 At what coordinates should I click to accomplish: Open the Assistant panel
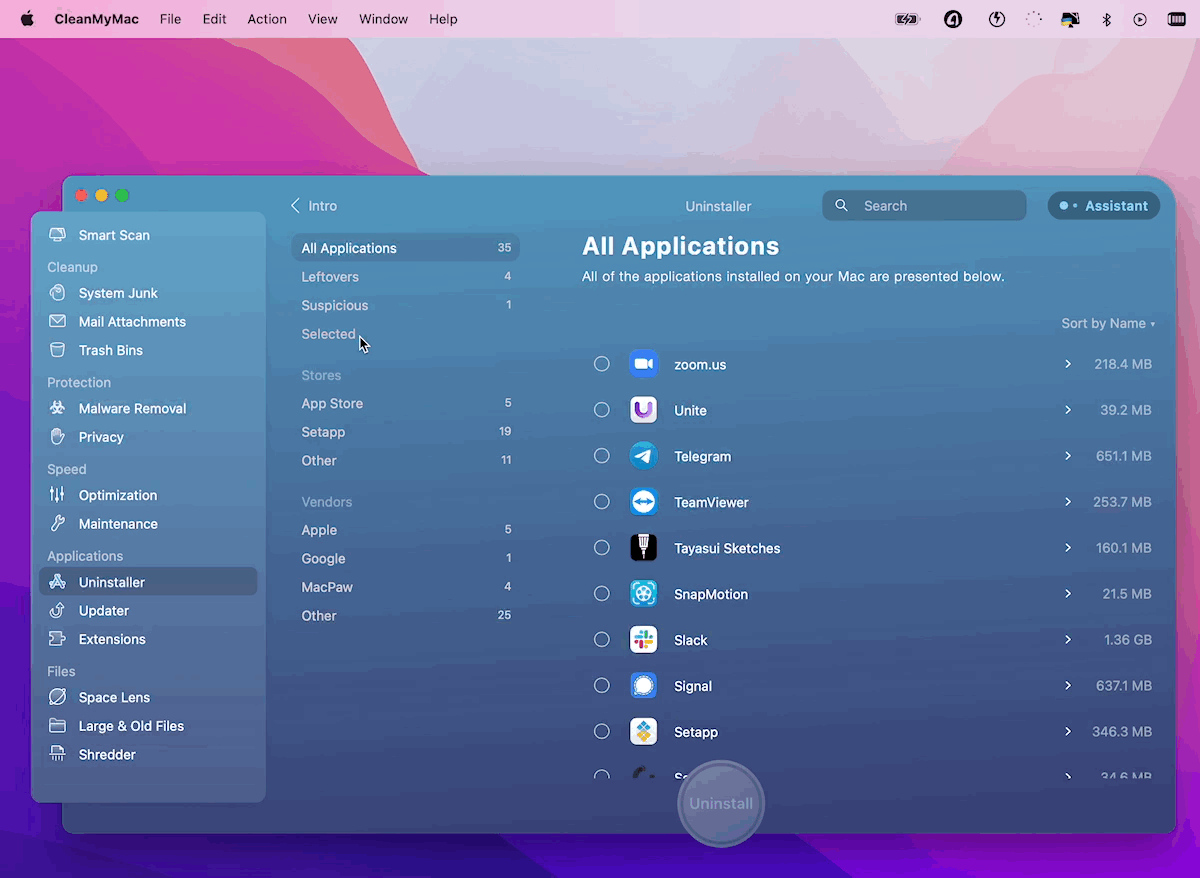coord(1104,206)
